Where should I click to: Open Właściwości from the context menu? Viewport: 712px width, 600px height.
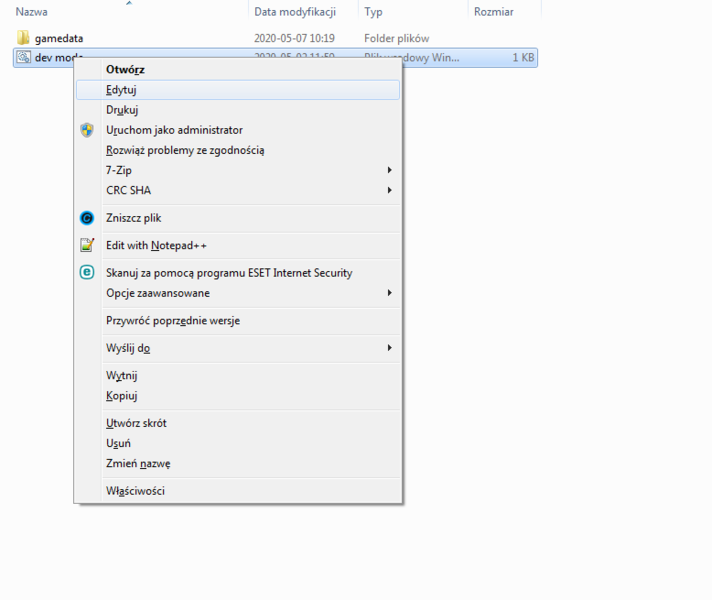coord(135,491)
